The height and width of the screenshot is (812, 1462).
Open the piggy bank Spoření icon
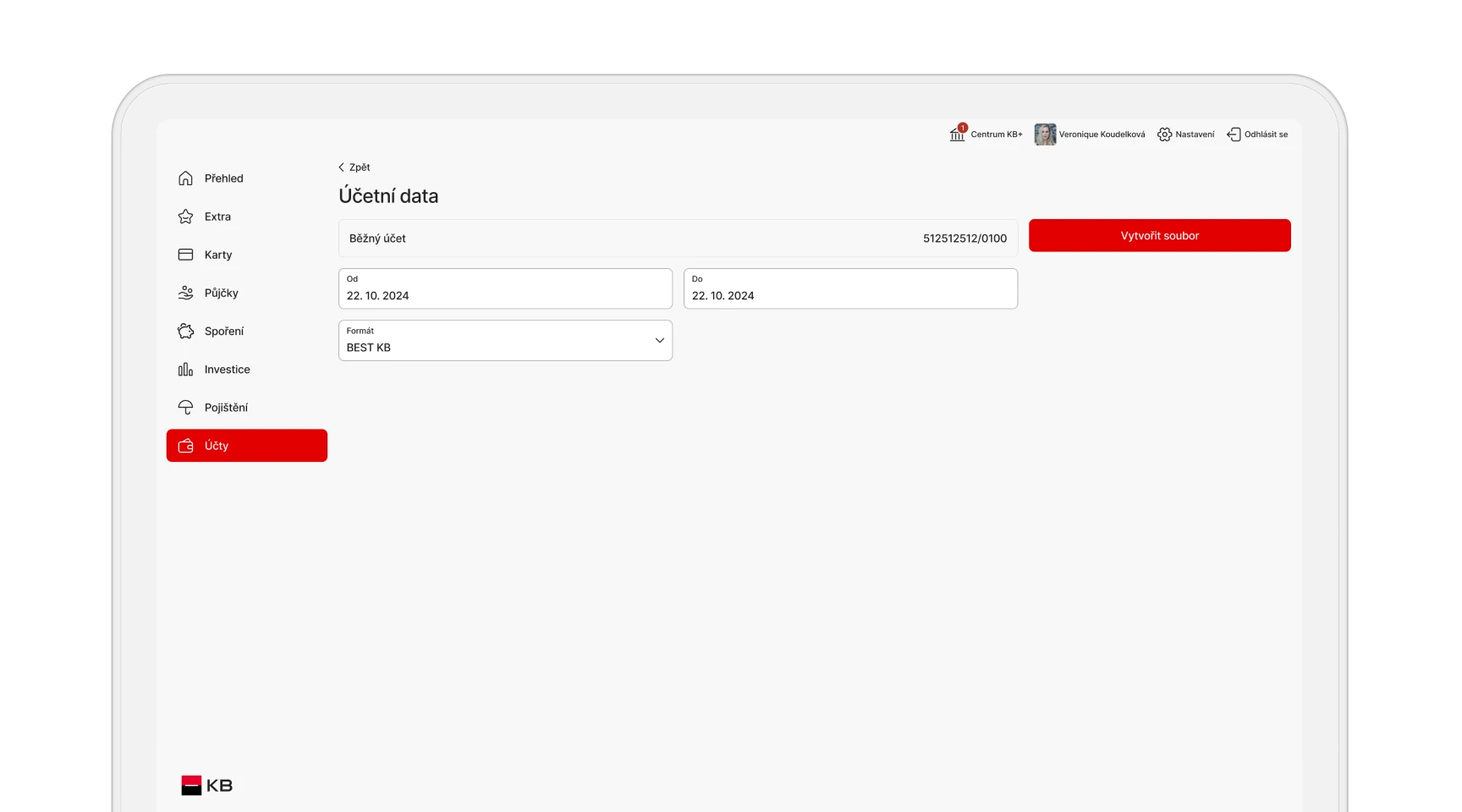pos(185,332)
